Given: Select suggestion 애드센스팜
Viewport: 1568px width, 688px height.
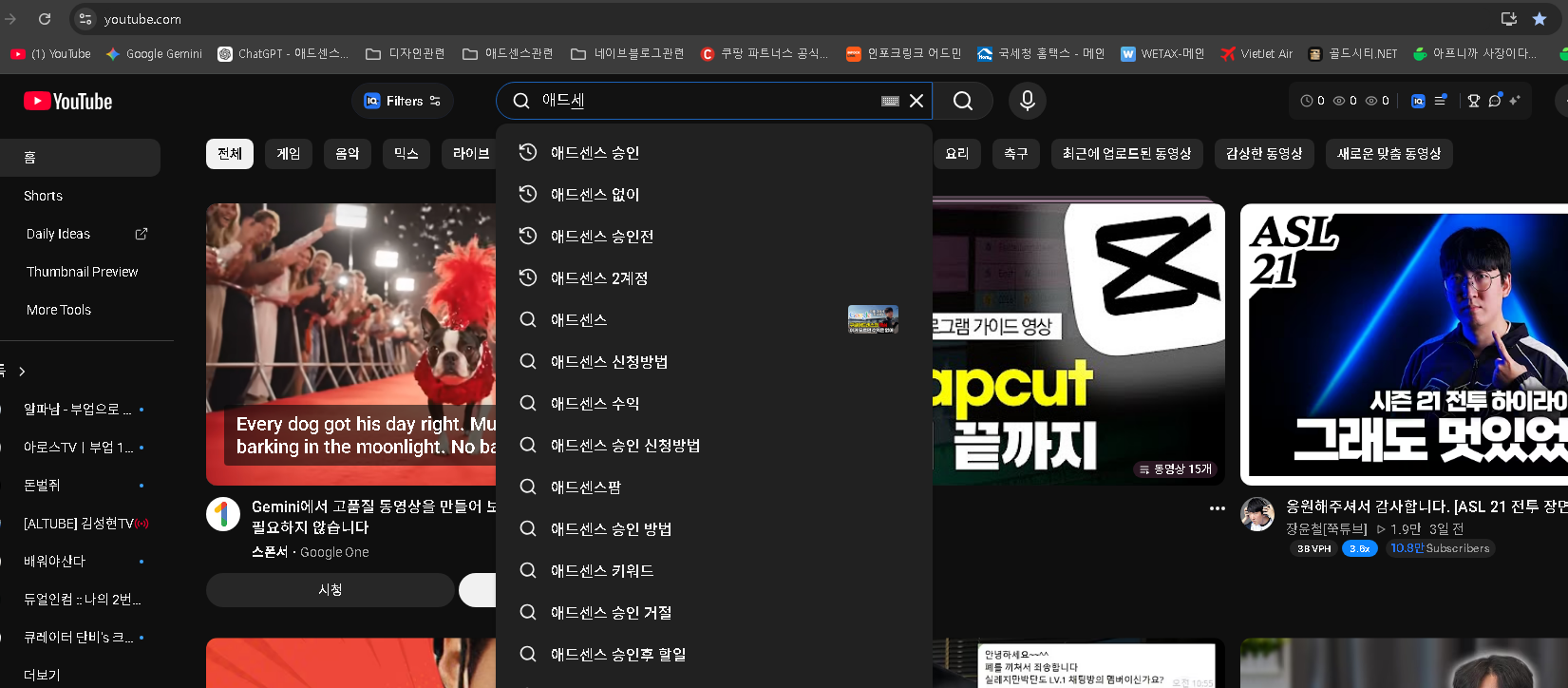Looking at the screenshot, I should [x=714, y=487].
